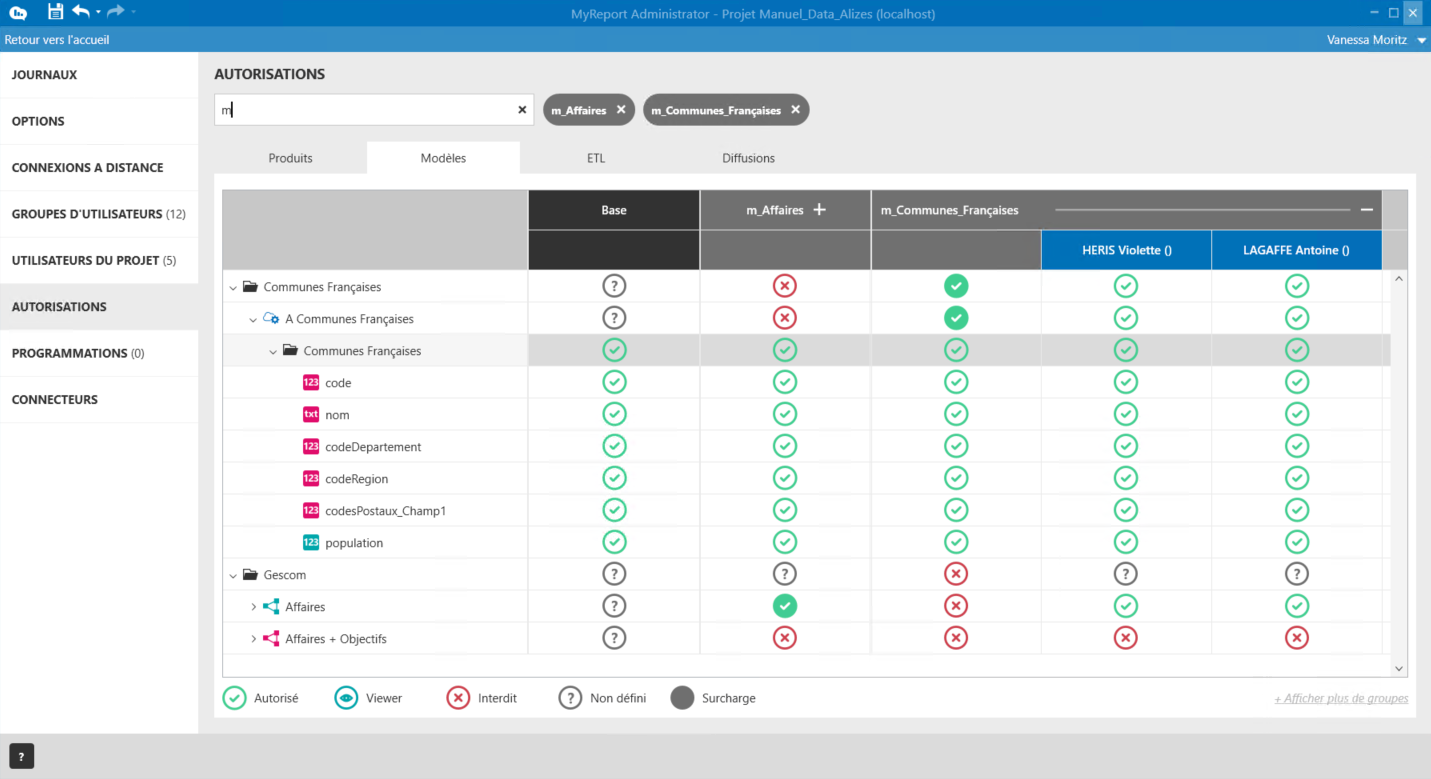Image resolution: width=1431 pixels, height=779 pixels.
Task: Click Retour vers l'accueil link
Action: (57, 40)
